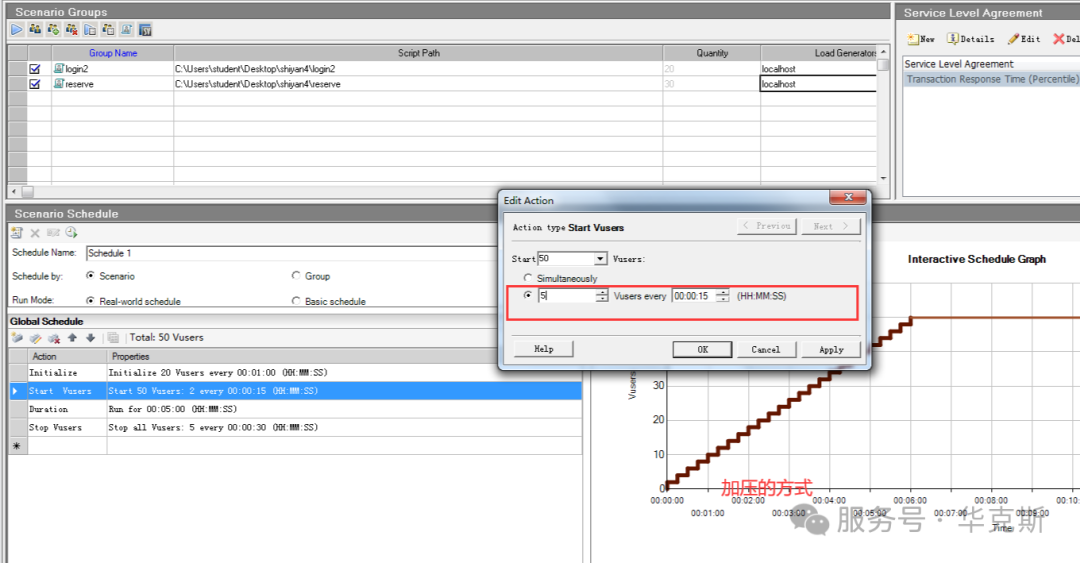Select the Simultaneously radio button
This screenshot has width=1080, height=563.
coord(528,278)
